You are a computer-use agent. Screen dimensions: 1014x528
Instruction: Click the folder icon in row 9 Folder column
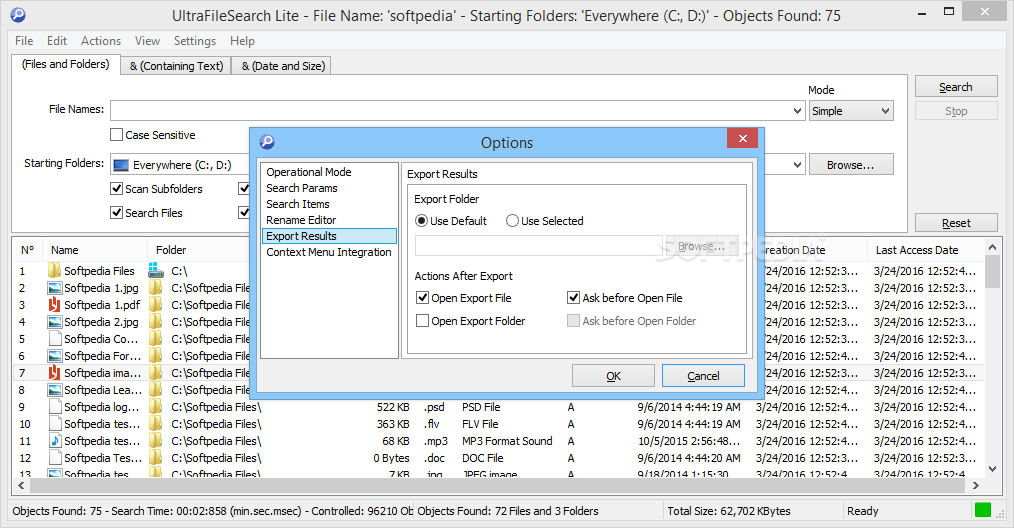click(156, 406)
